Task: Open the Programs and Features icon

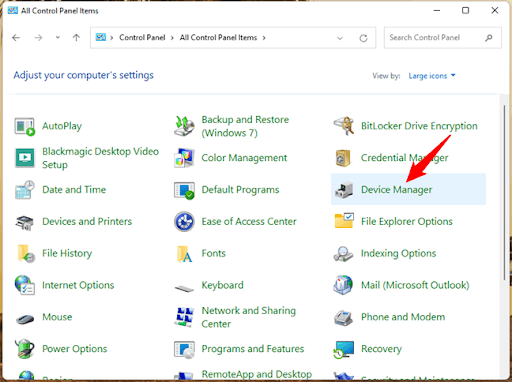Action: (x=184, y=350)
